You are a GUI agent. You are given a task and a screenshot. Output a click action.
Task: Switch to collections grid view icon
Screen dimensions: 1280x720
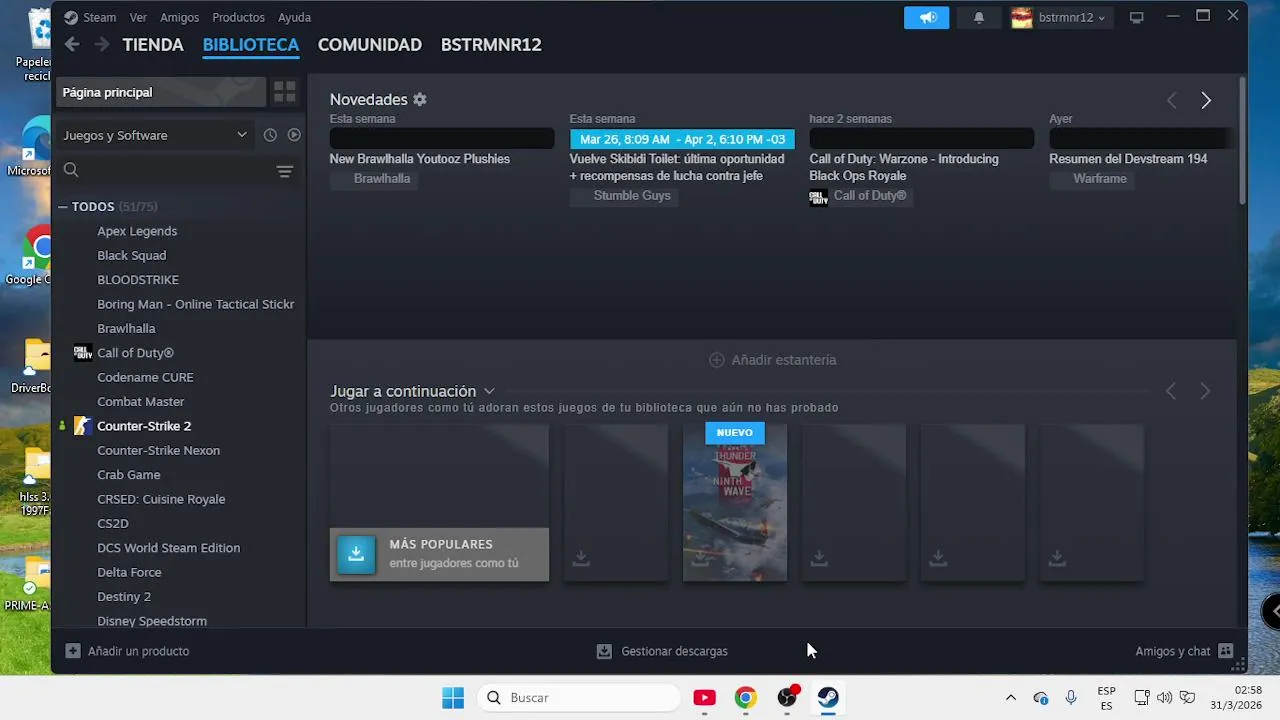pos(285,92)
